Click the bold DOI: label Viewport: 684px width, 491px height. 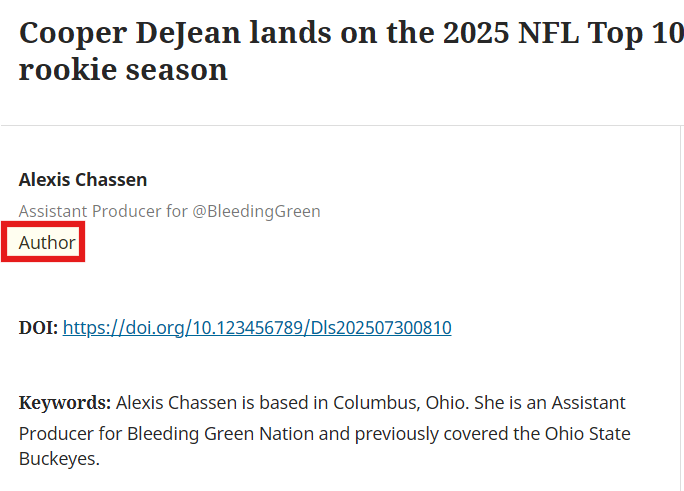tap(38, 328)
